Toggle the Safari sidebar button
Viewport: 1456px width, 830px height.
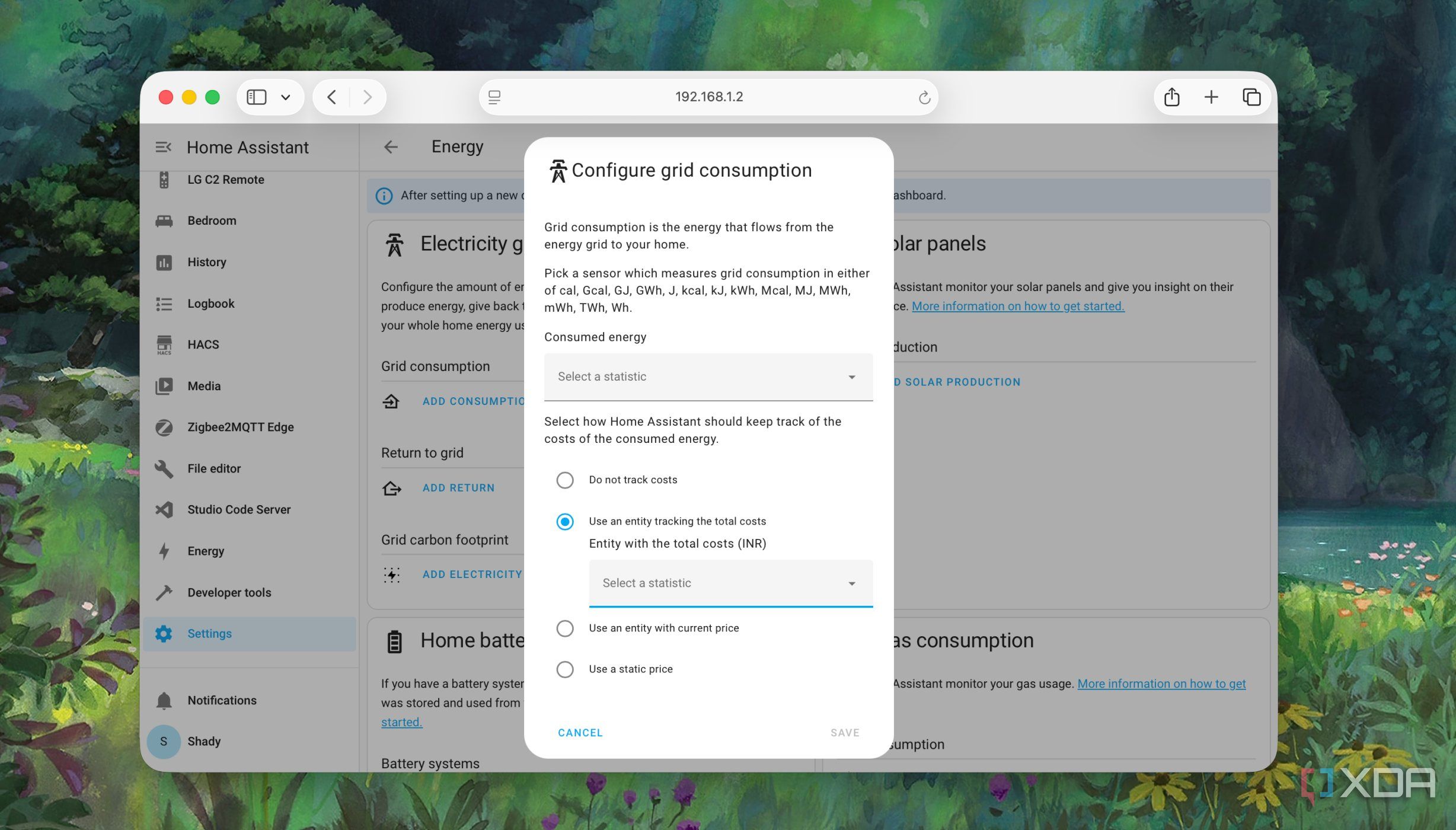[257, 97]
